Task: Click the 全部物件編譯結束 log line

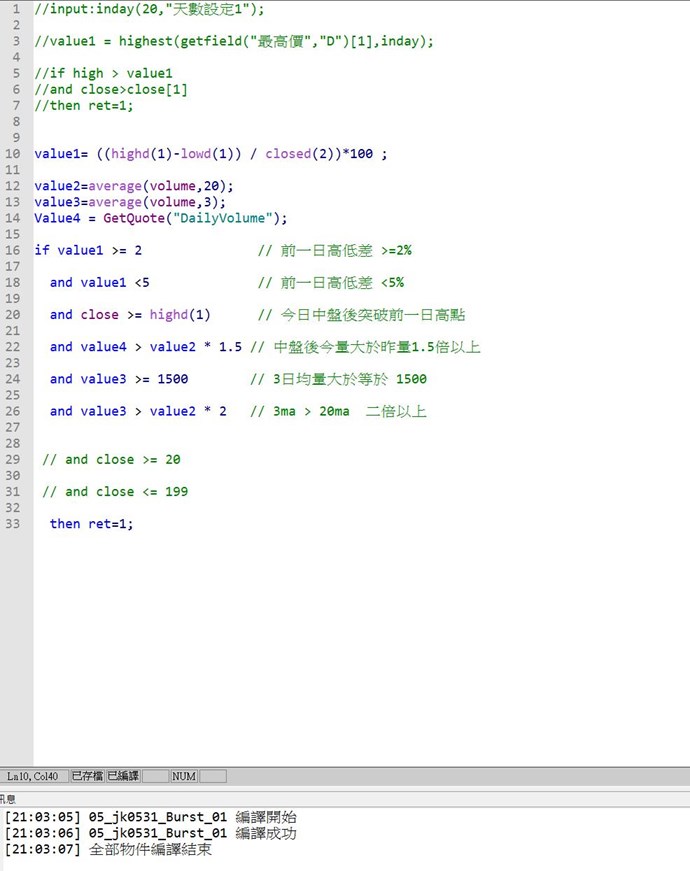Action: point(108,849)
